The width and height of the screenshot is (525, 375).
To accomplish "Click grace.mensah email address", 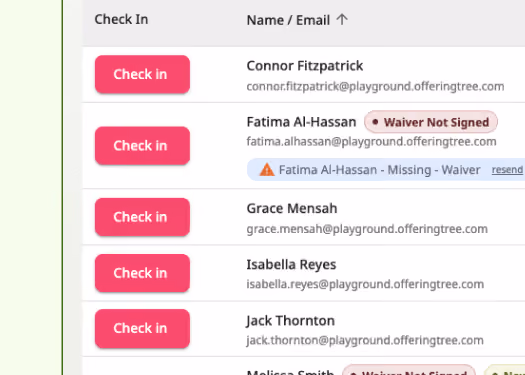I will point(367,229).
